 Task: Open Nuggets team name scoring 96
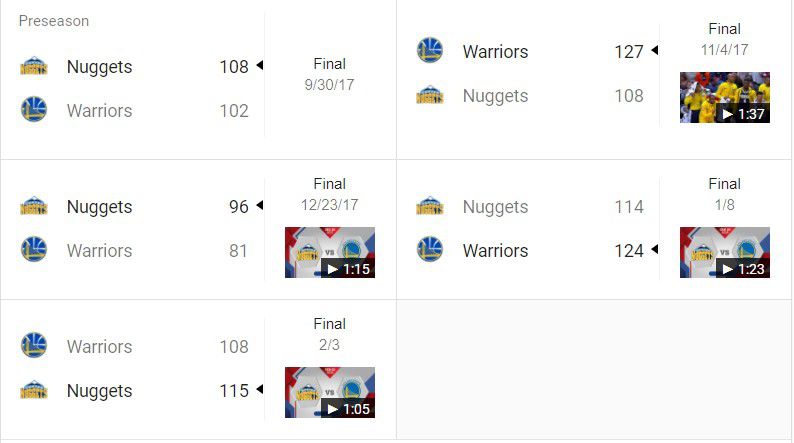[99, 207]
